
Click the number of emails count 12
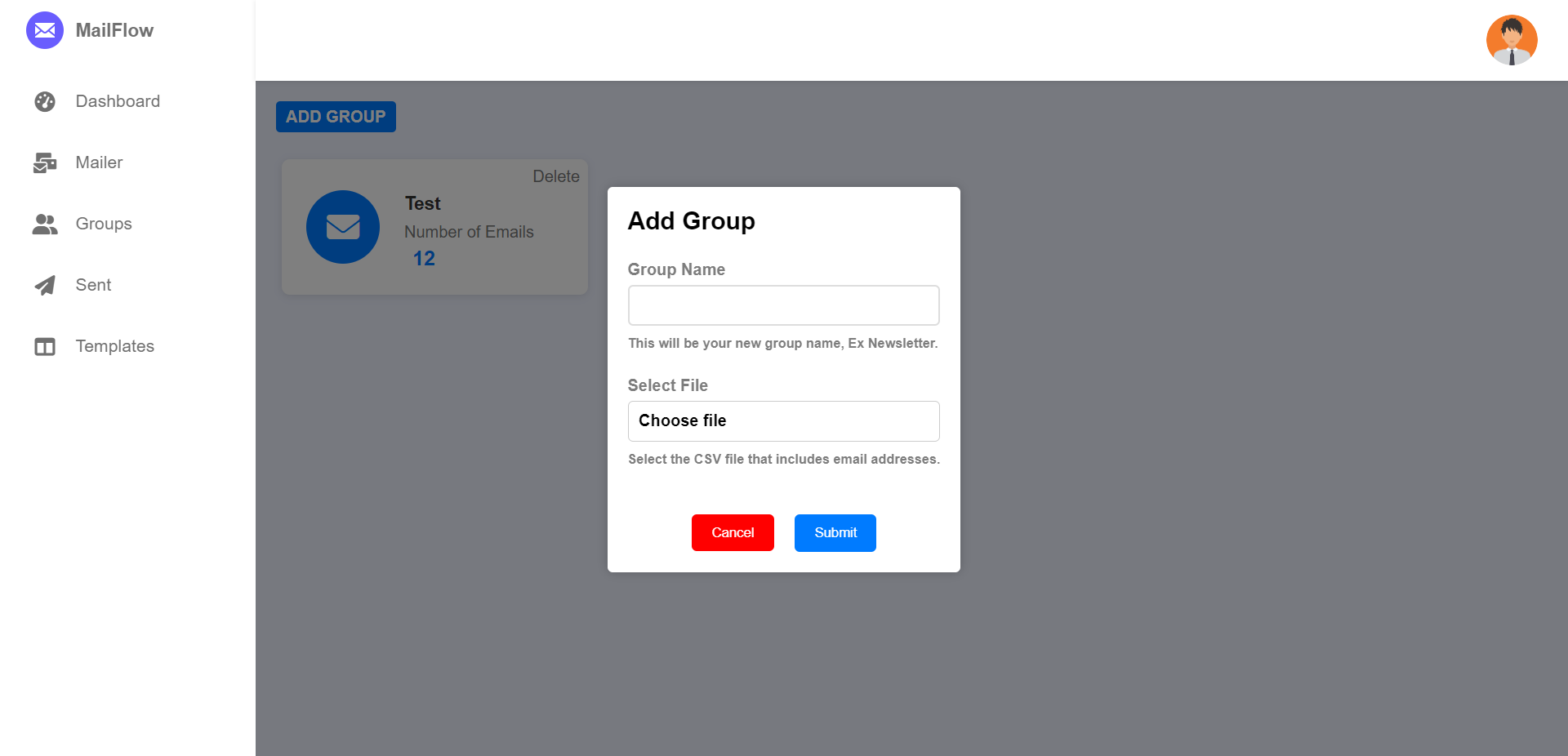coord(424,258)
